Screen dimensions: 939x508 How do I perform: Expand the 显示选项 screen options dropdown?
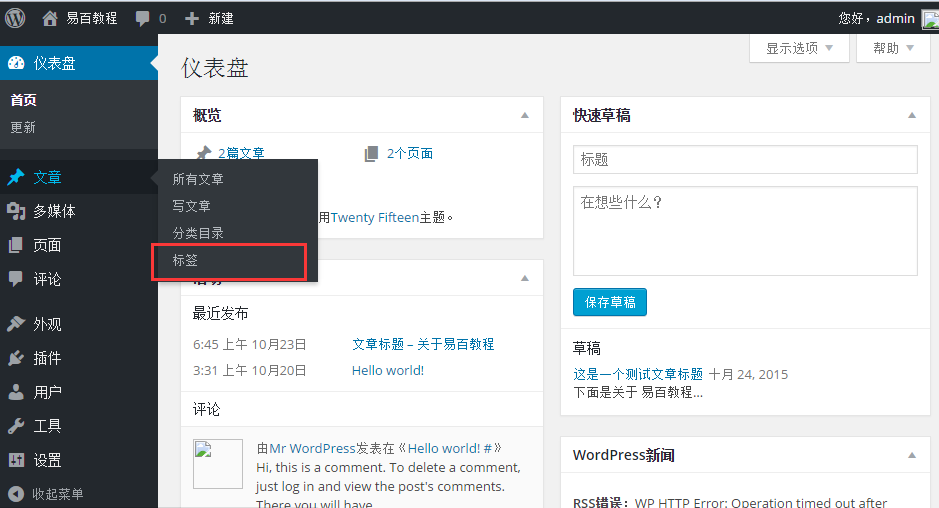799,48
